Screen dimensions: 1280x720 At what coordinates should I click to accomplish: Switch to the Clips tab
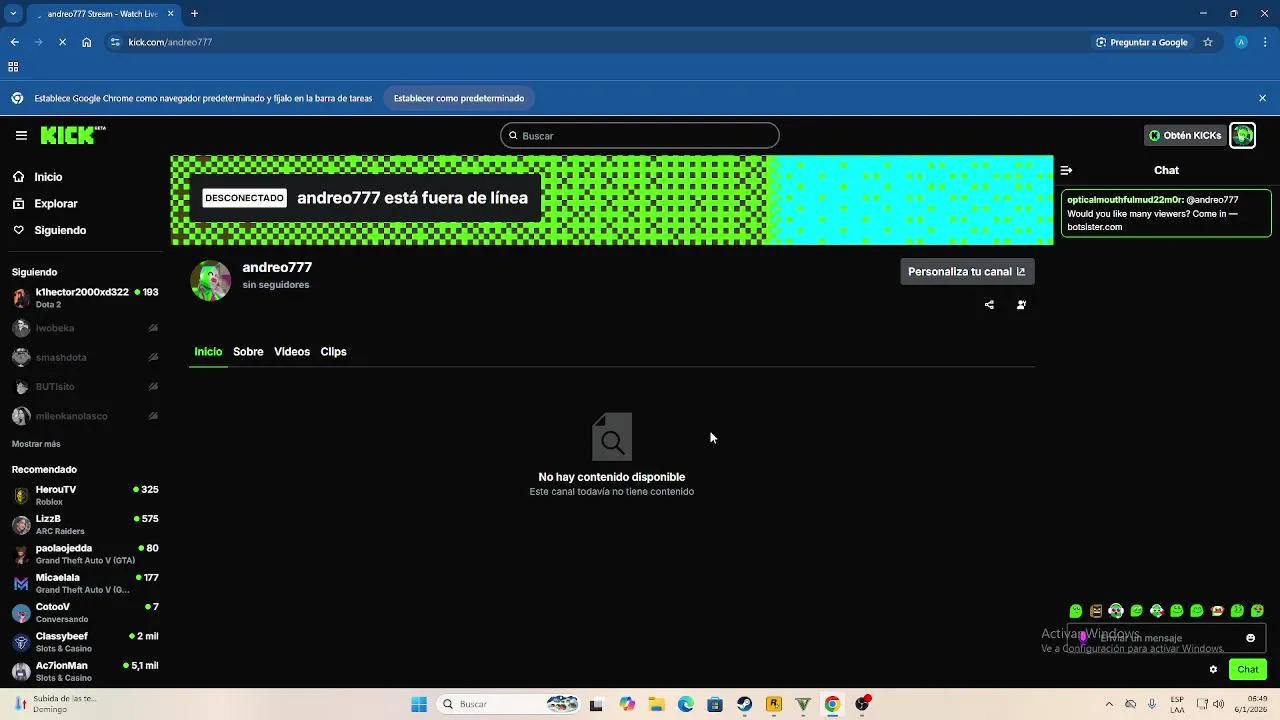(333, 352)
